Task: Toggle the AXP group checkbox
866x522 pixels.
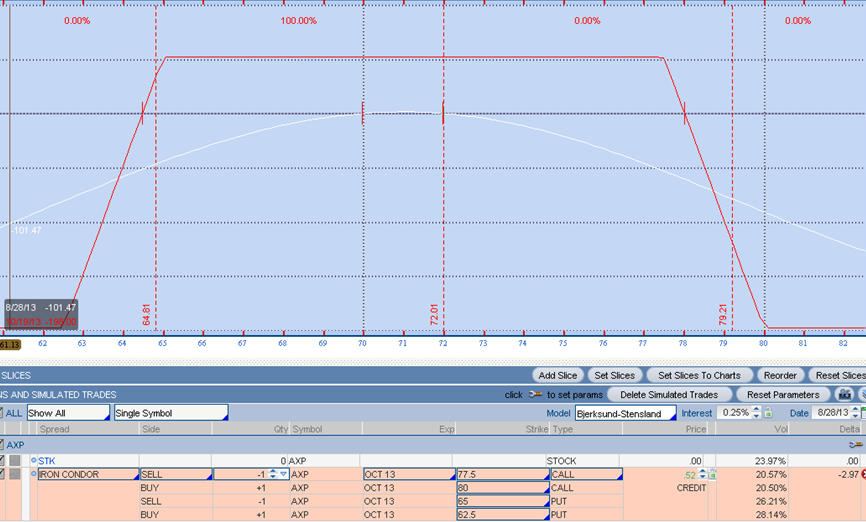Action: pyautogui.click(x=3, y=444)
